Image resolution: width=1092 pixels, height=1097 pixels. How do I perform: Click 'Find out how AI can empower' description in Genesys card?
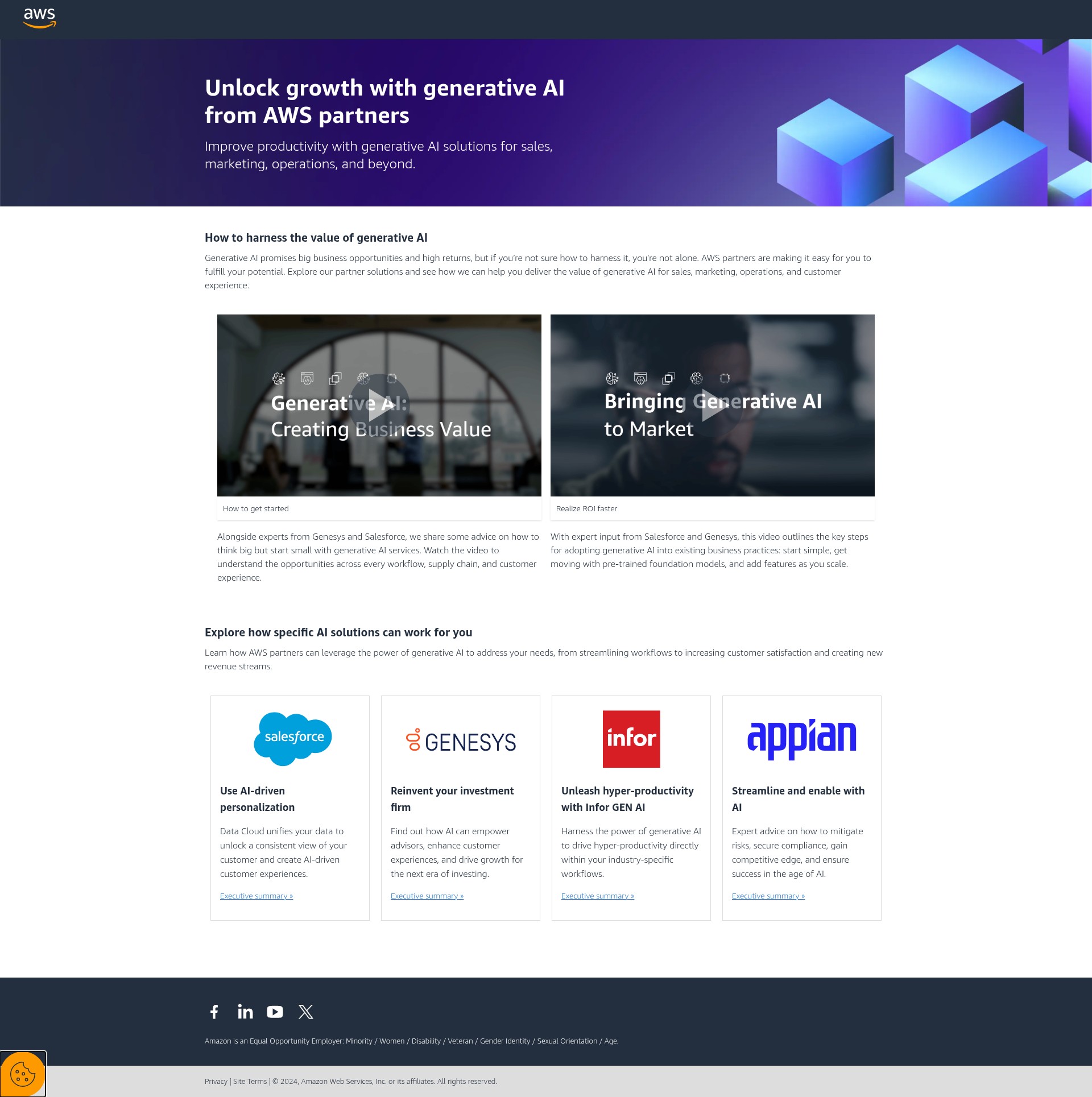(457, 852)
